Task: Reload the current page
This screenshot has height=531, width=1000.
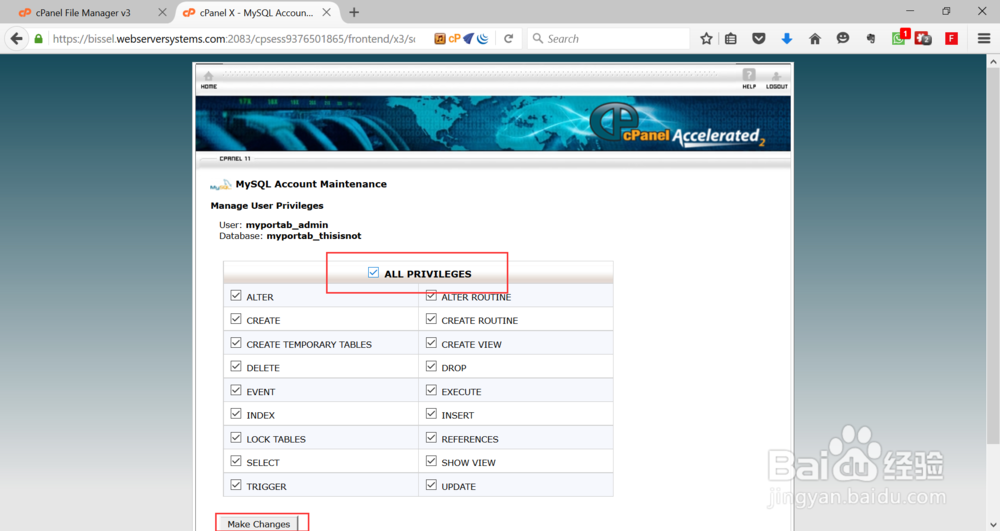Action: point(508,39)
